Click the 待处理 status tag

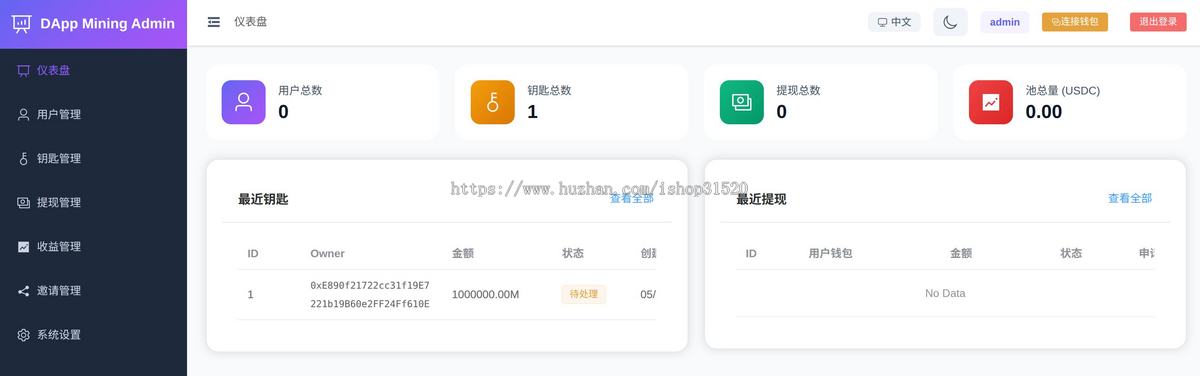point(584,294)
